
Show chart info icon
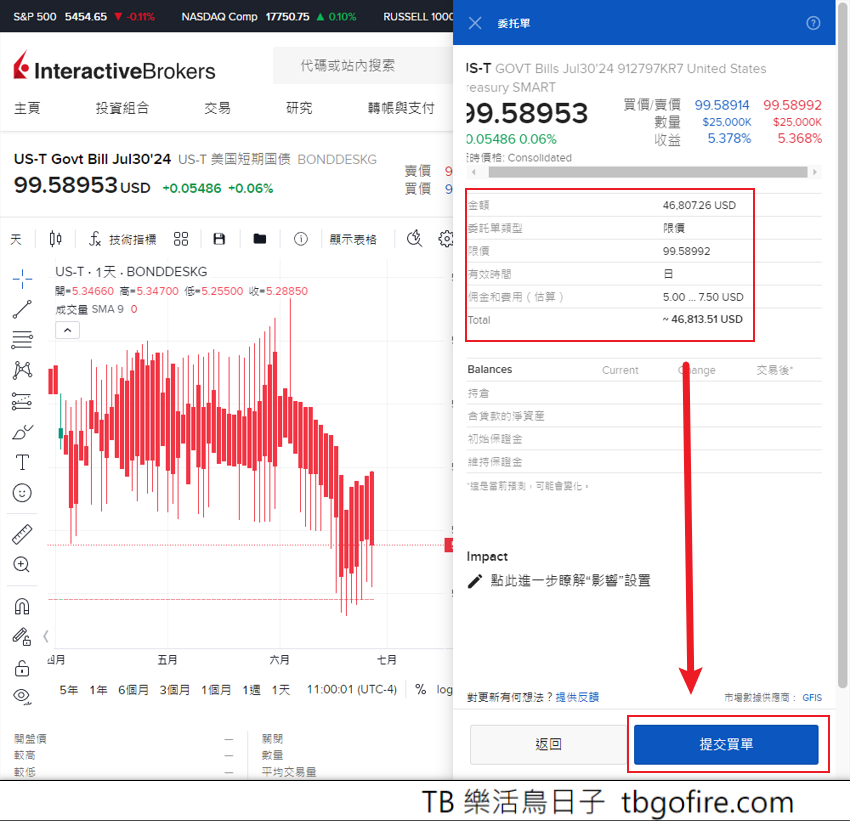[301, 239]
